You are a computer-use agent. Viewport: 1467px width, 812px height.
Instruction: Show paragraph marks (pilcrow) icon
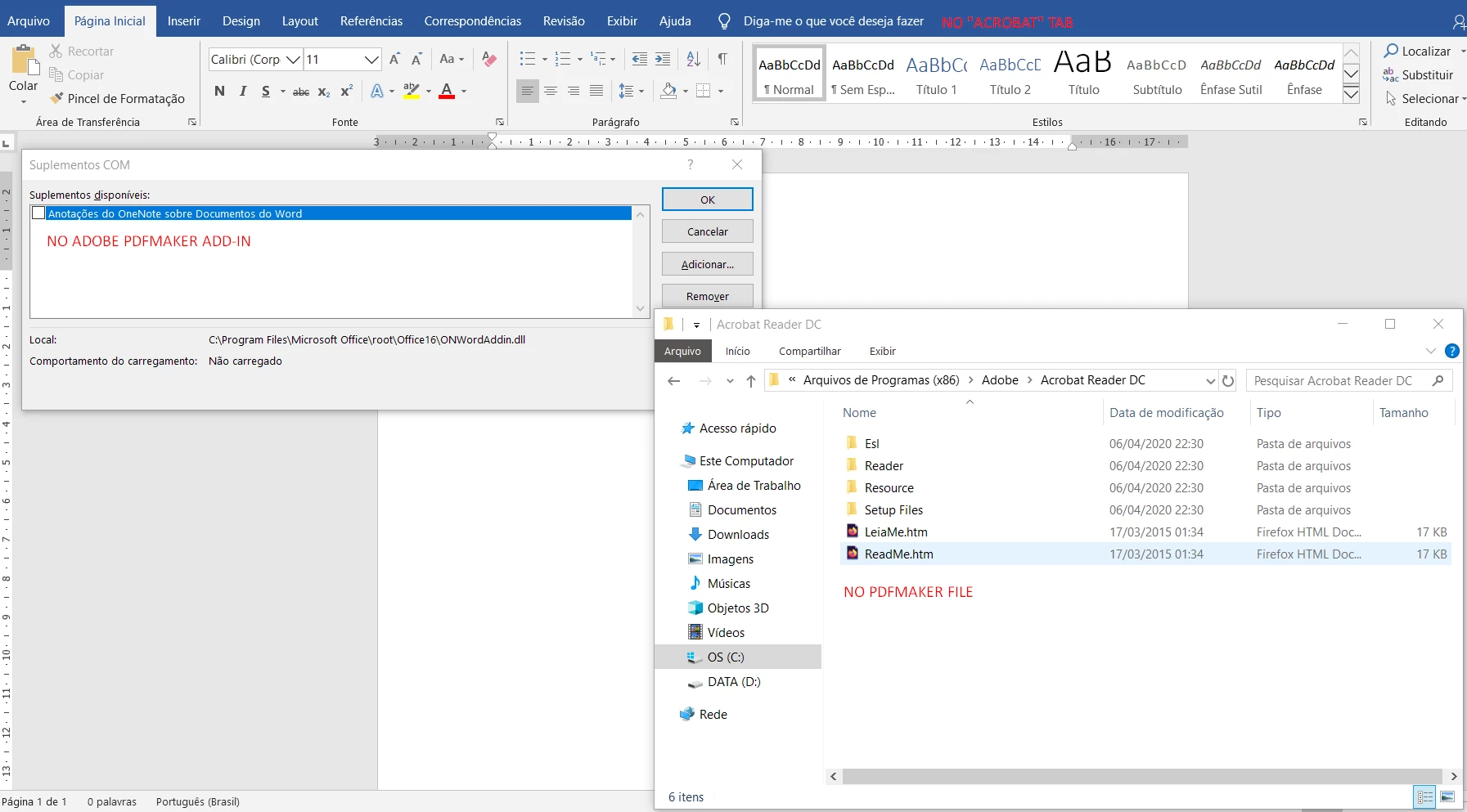722,59
